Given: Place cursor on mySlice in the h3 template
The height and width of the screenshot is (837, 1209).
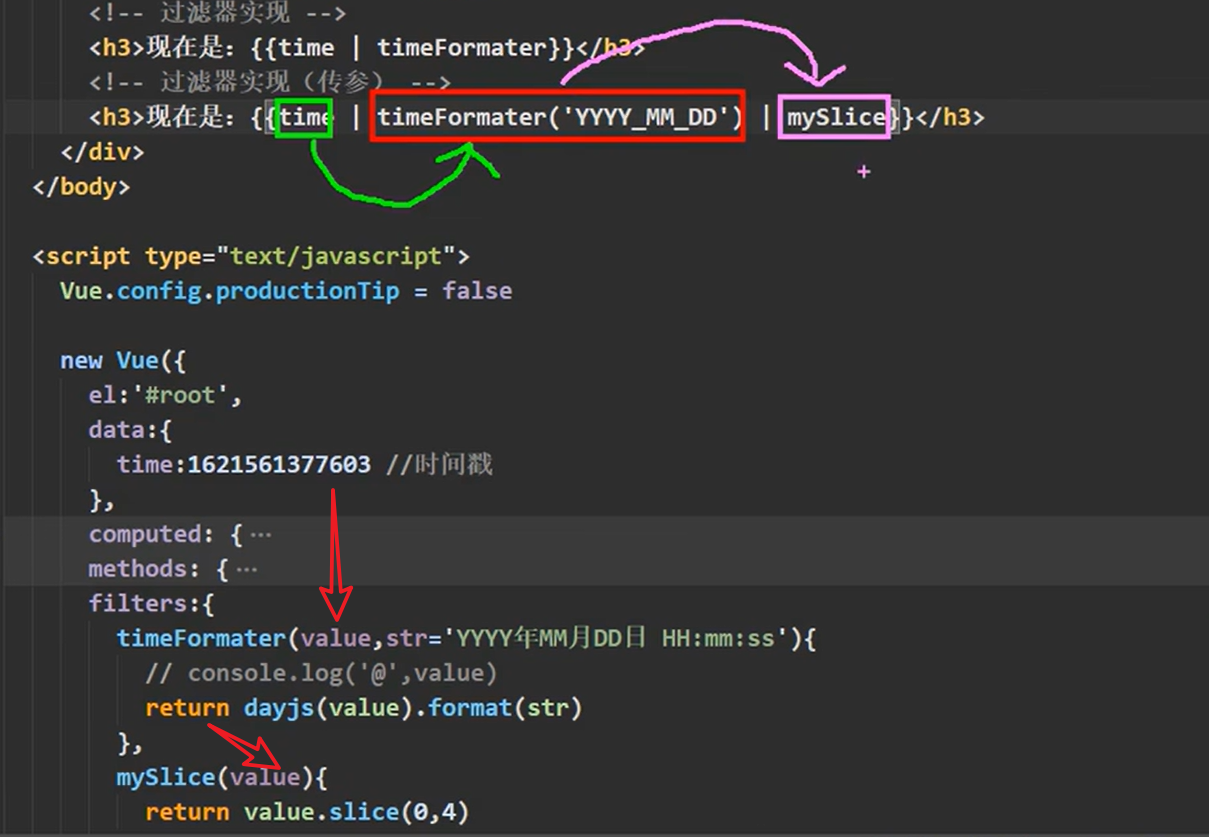Looking at the screenshot, I should [x=836, y=118].
